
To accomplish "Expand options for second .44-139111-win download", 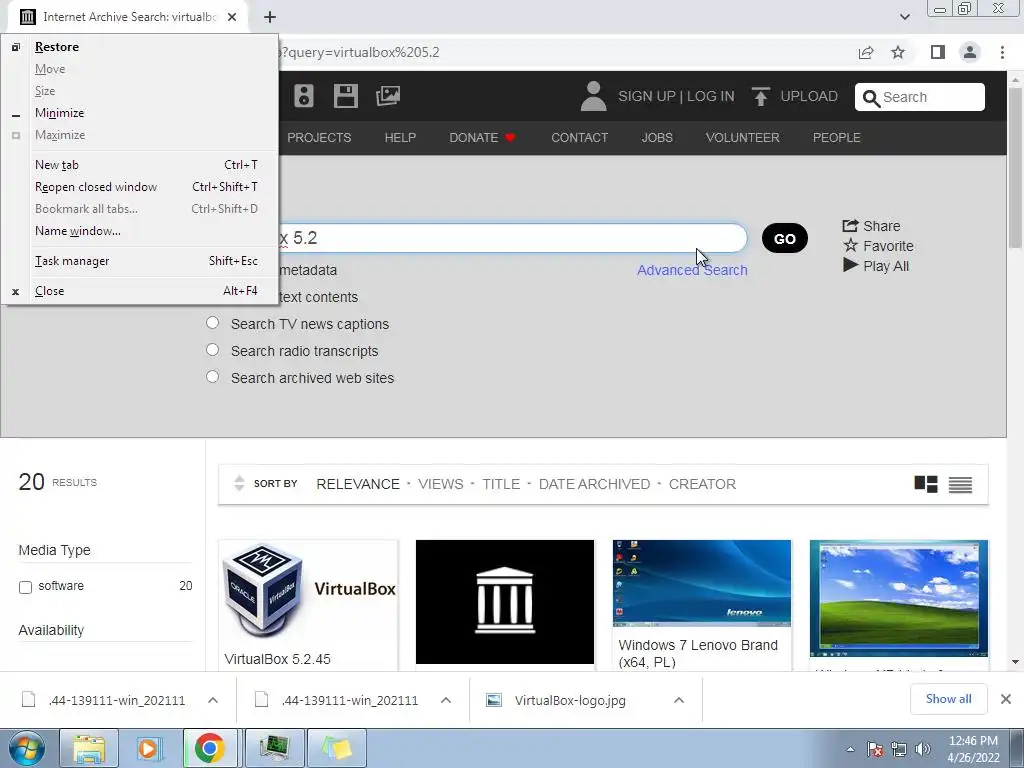I will click(446, 700).
